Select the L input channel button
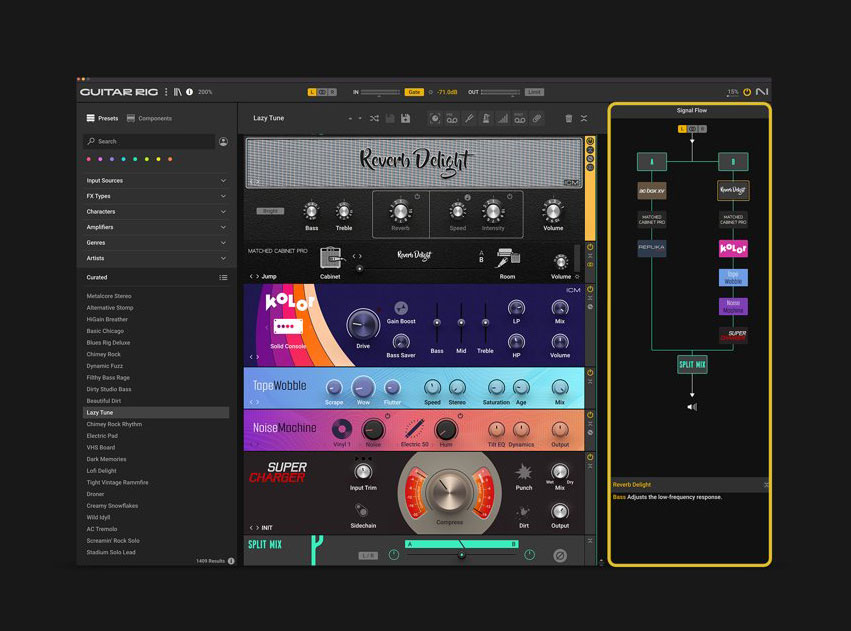 click(x=312, y=92)
